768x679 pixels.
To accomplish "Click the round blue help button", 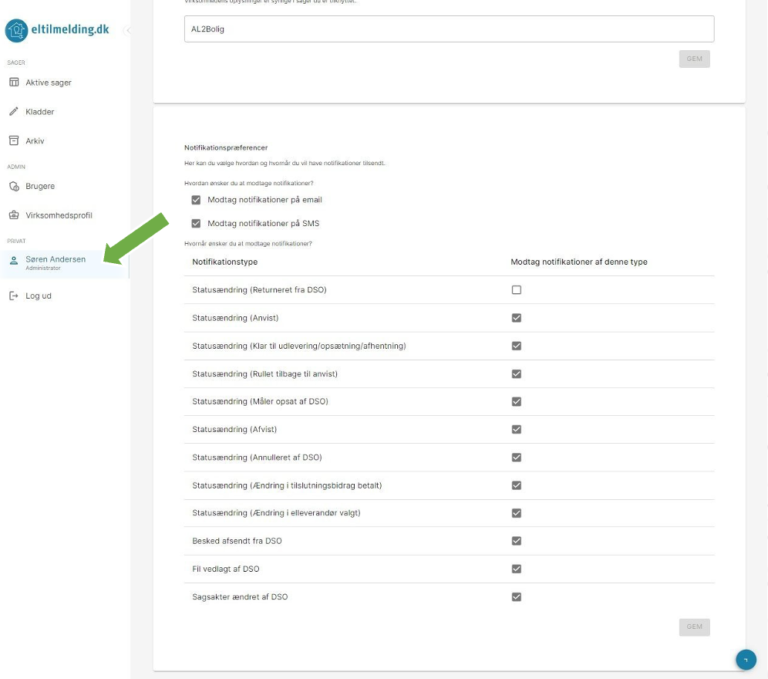I will pos(746,659).
